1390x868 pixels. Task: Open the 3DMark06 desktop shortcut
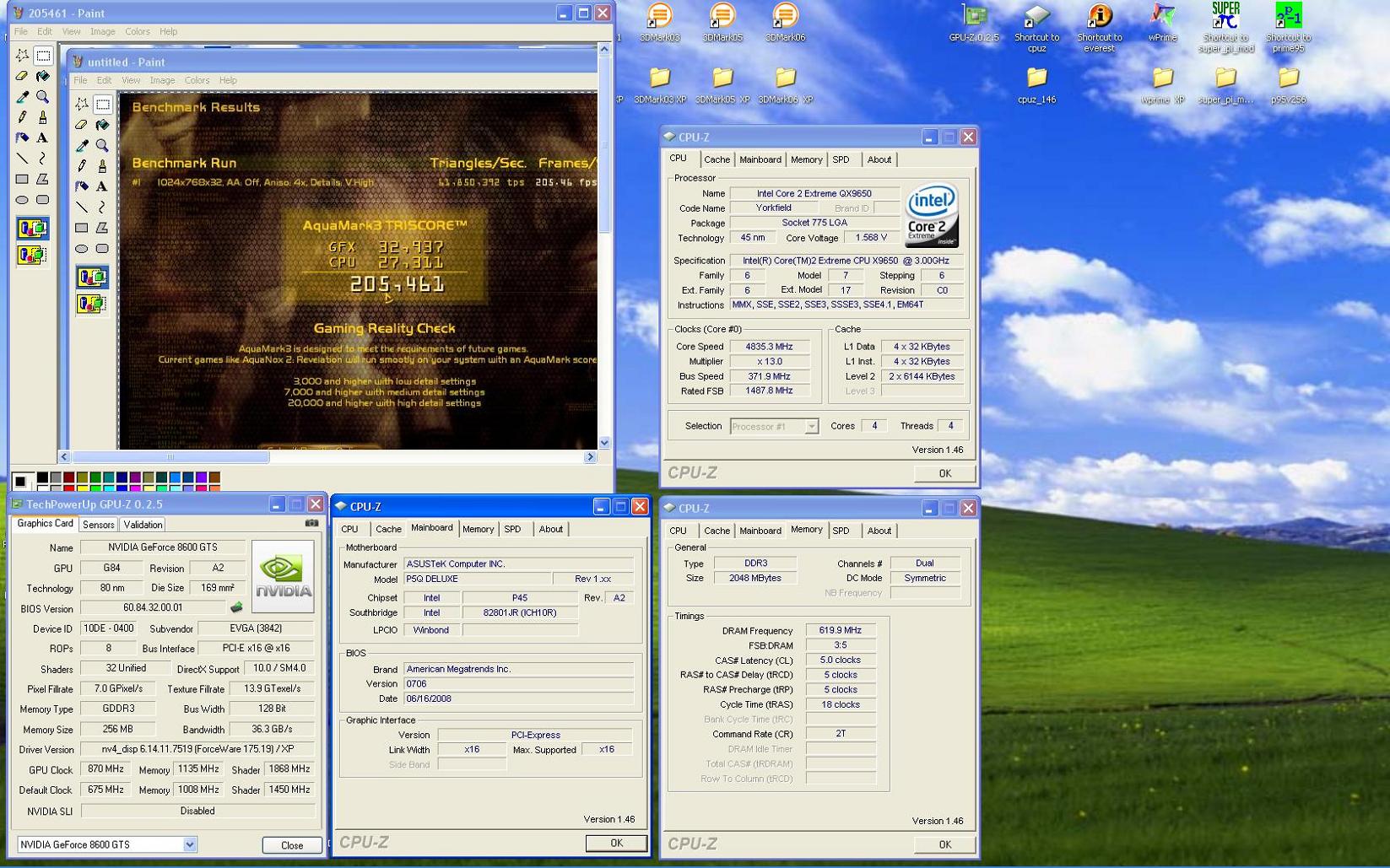(x=785, y=24)
